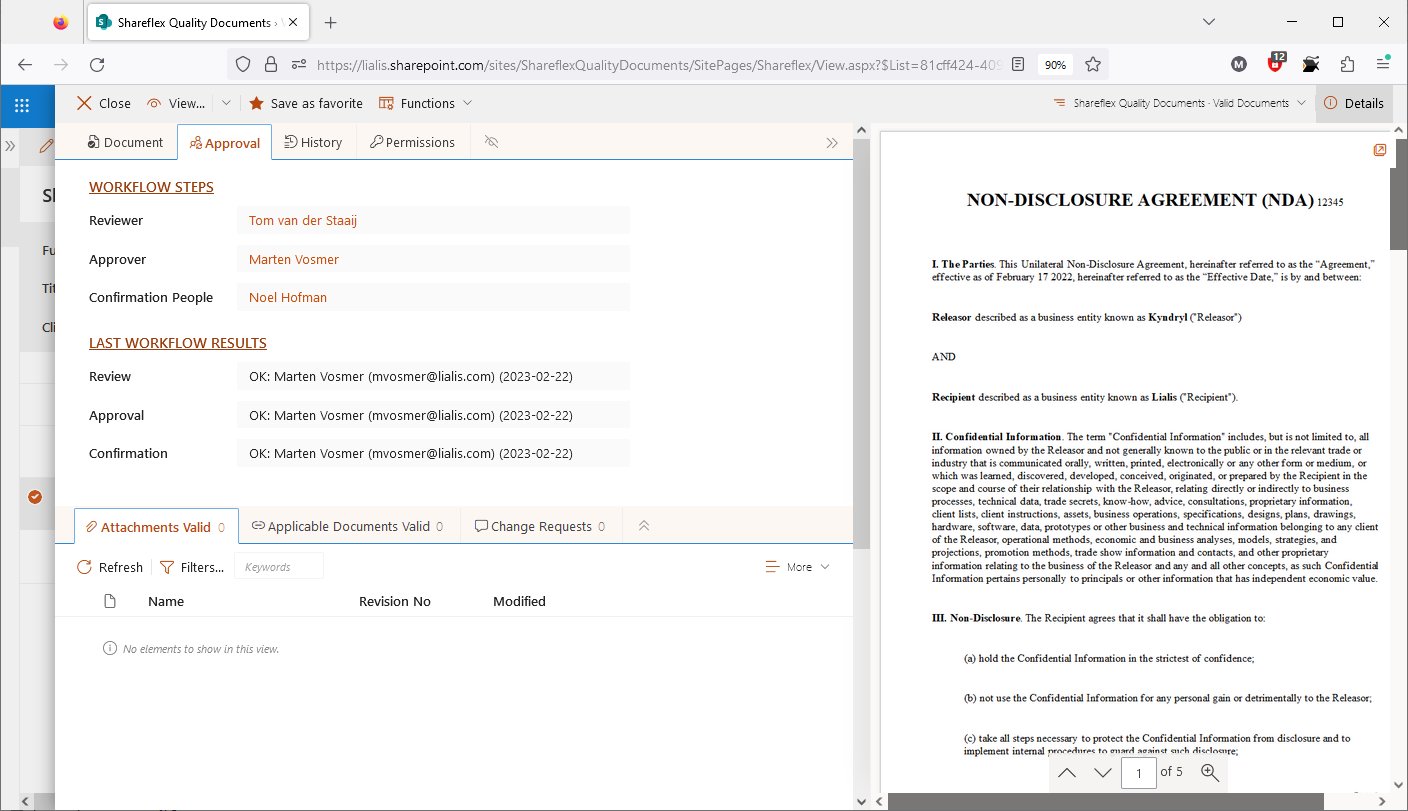This screenshot has width=1408, height=811.
Task: Open the Functions dropdown menu
Action: coord(425,103)
